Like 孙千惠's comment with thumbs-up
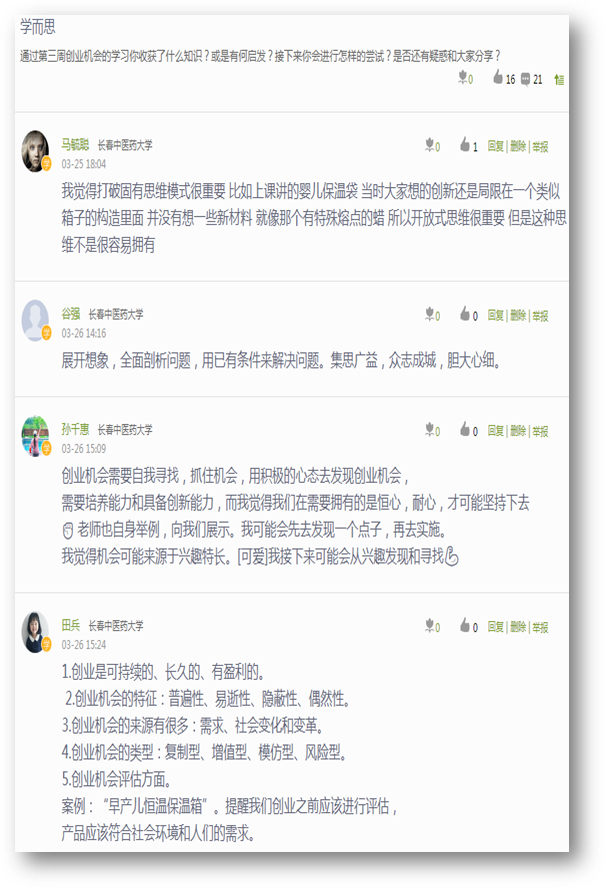Viewport: 605px width, 888px height. click(x=465, y=429)
